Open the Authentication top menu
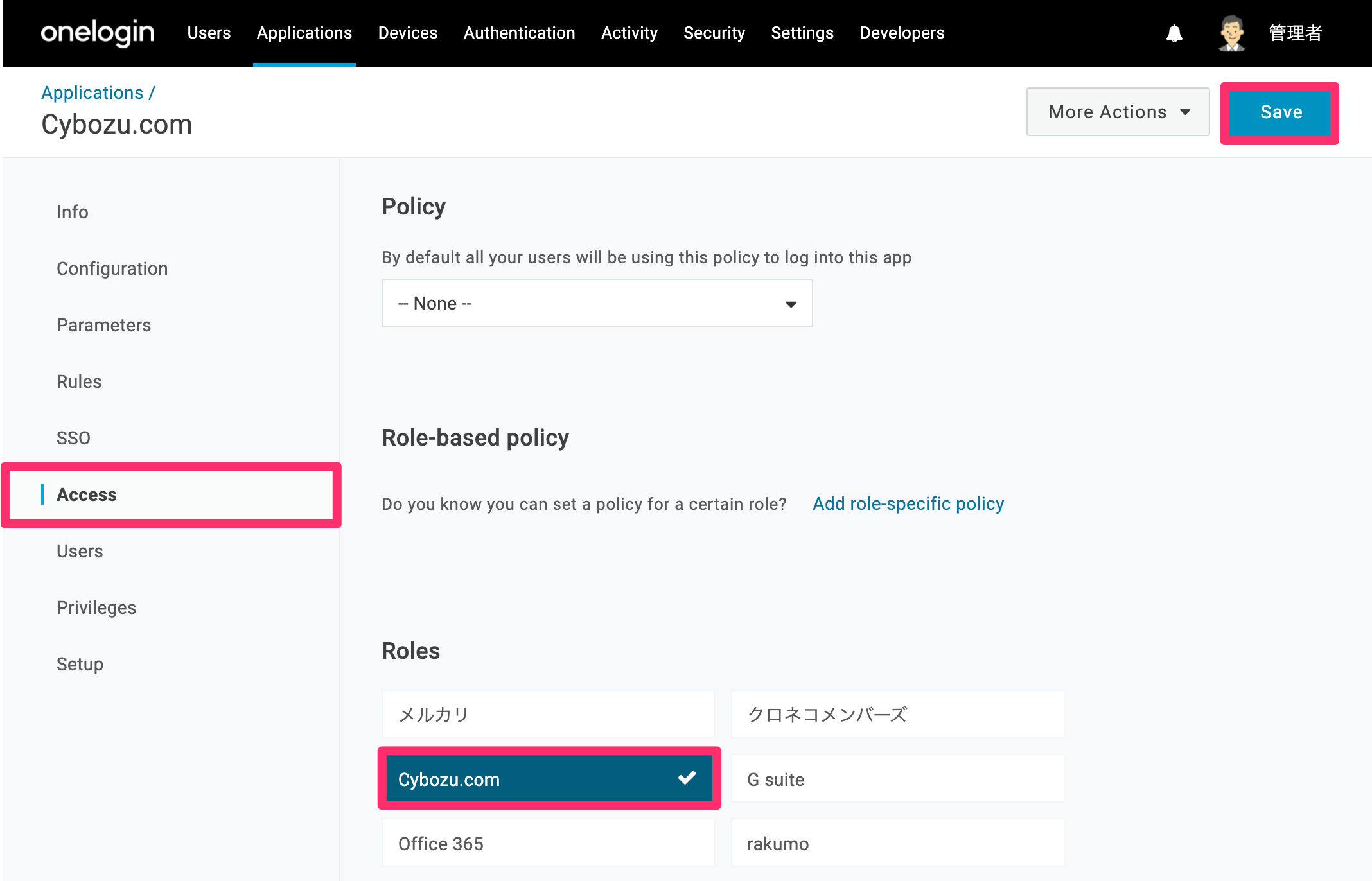 (520, 33)
